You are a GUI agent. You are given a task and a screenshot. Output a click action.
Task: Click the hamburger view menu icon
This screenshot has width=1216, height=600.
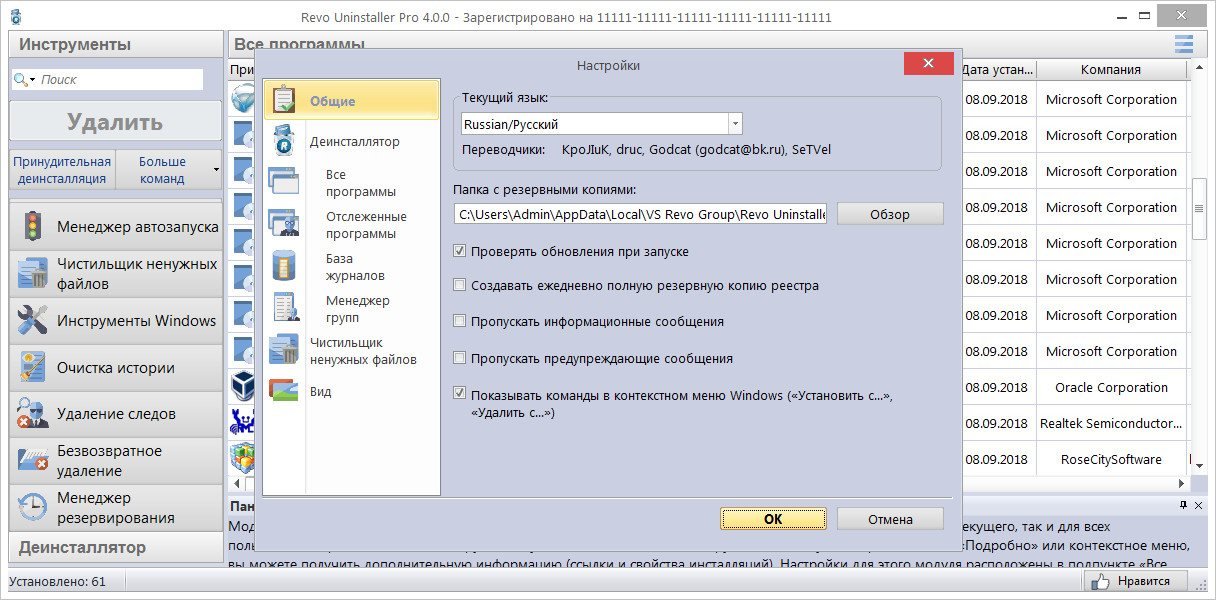click(x=1184, y=44)
